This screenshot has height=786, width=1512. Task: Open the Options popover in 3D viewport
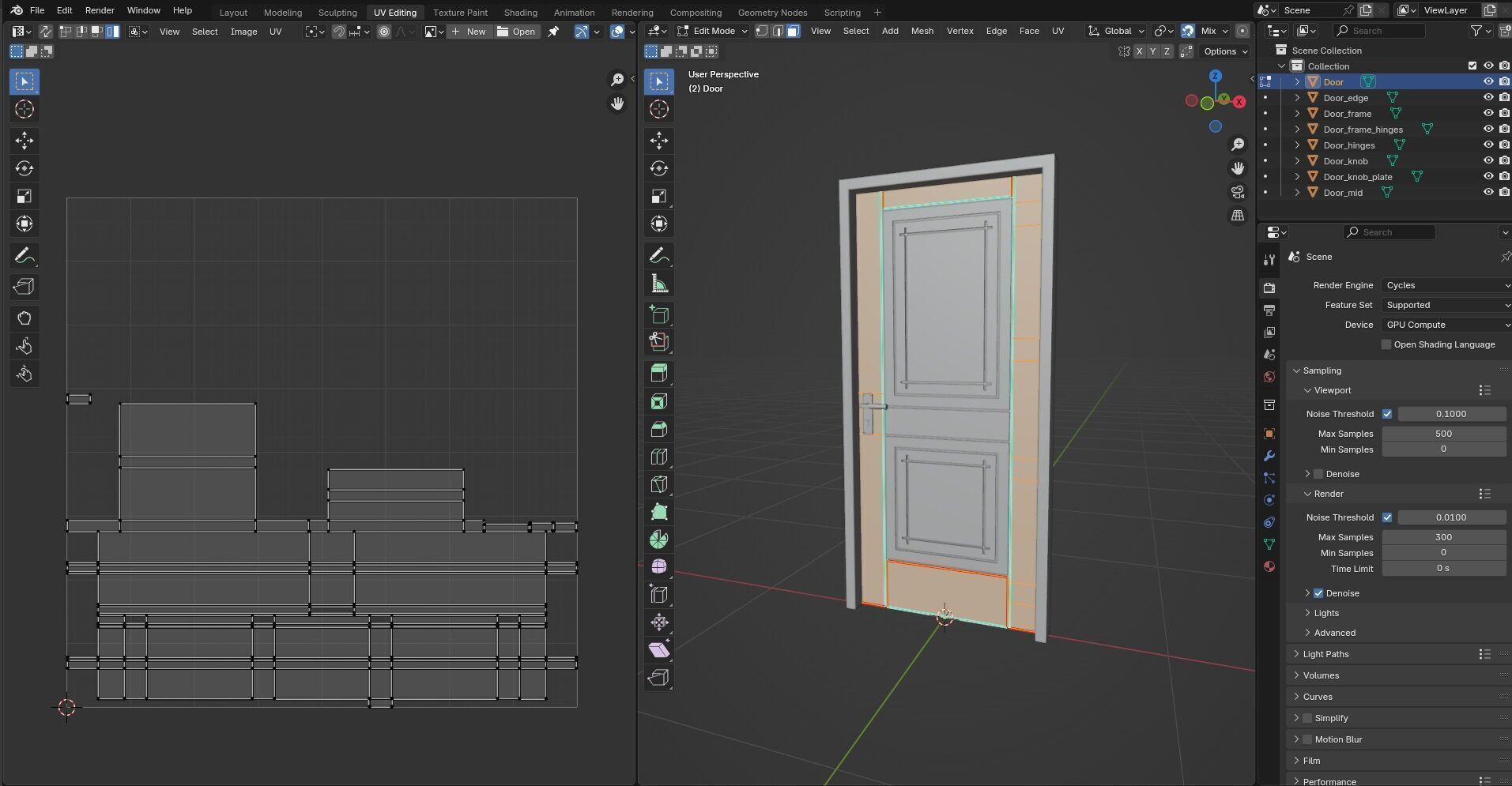coord(1225,51)
